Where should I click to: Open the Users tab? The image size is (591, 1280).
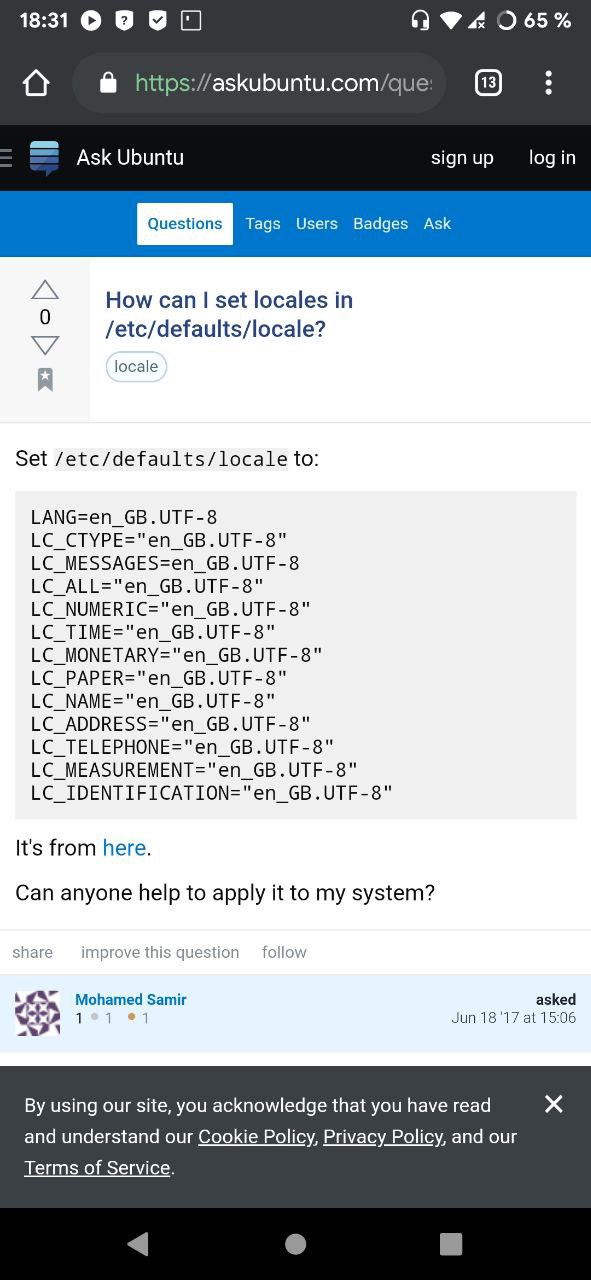click(x=317, y=224)
